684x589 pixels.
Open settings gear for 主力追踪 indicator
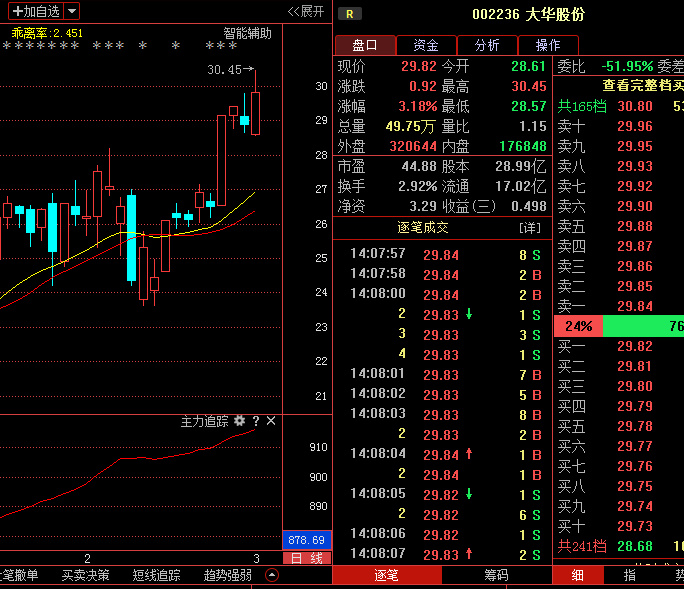[240, 422]
